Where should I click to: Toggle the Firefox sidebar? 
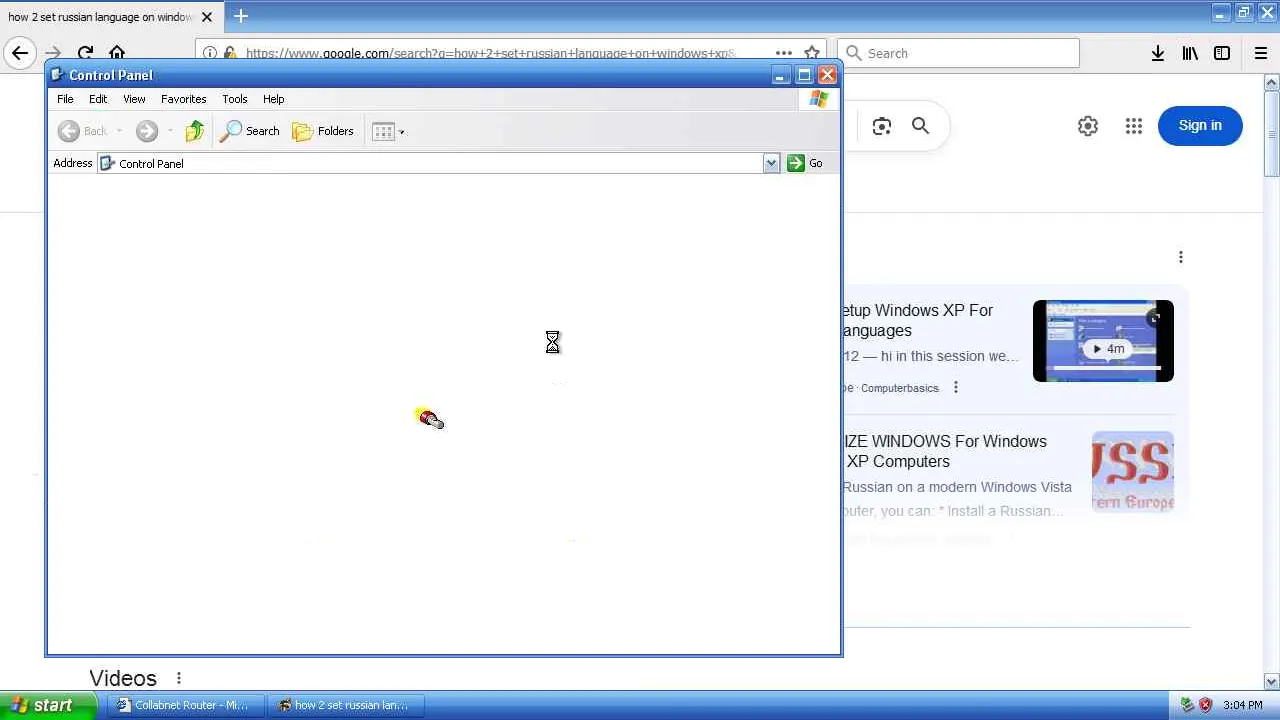(1222, 53)
